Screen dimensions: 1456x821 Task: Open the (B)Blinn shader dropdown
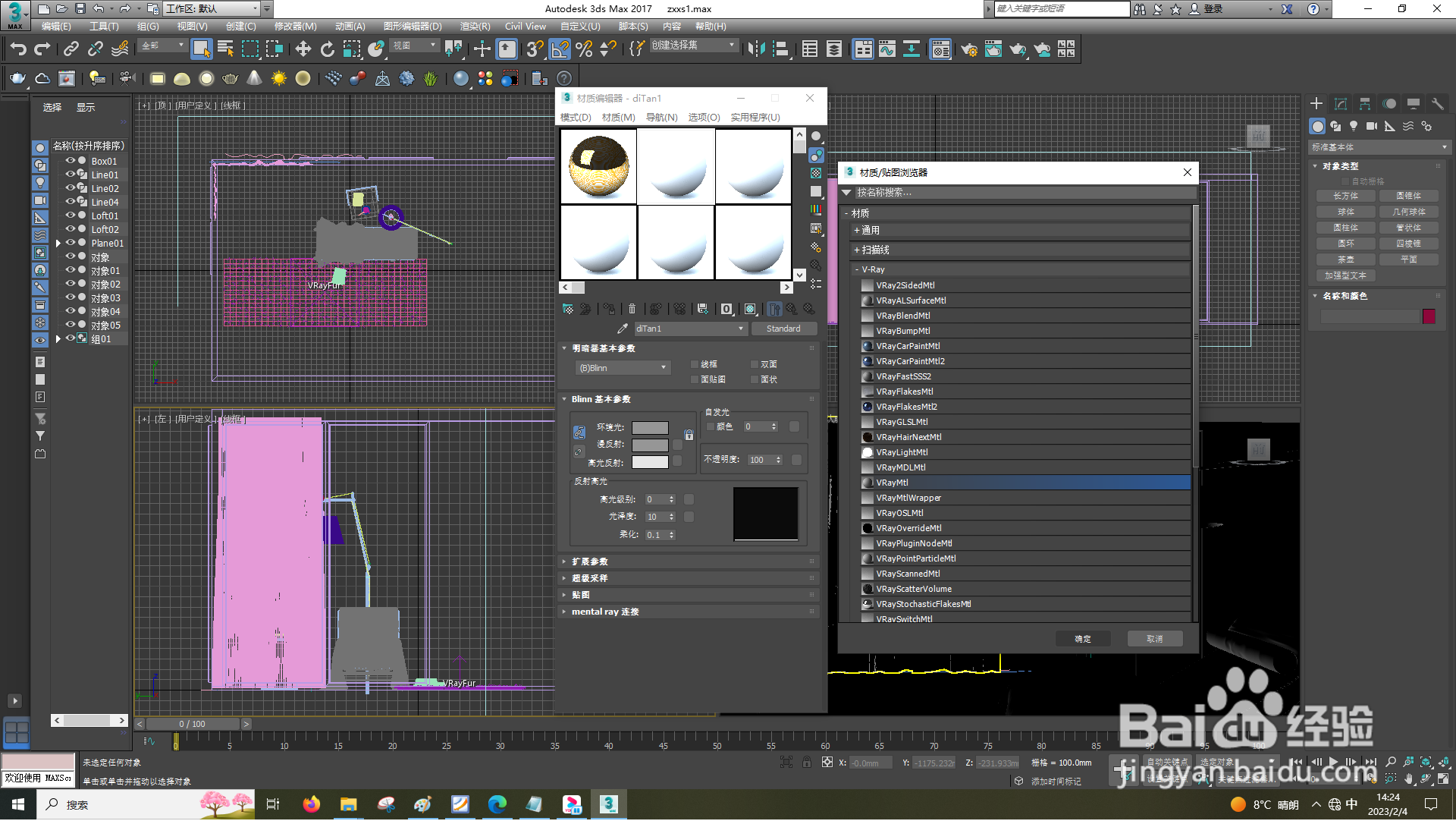(623, 368)
